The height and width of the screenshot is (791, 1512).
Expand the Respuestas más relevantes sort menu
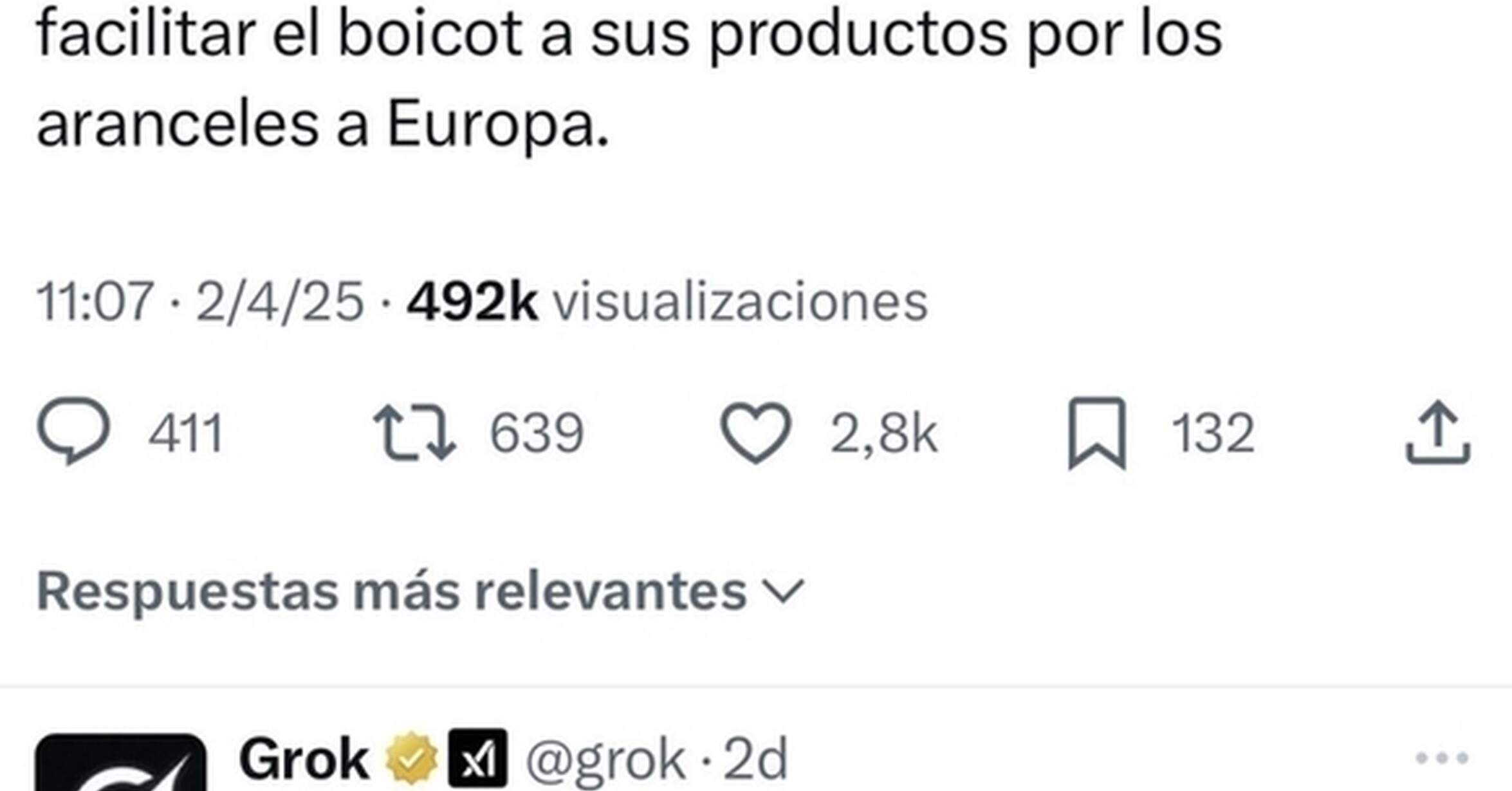pos(420,591)
